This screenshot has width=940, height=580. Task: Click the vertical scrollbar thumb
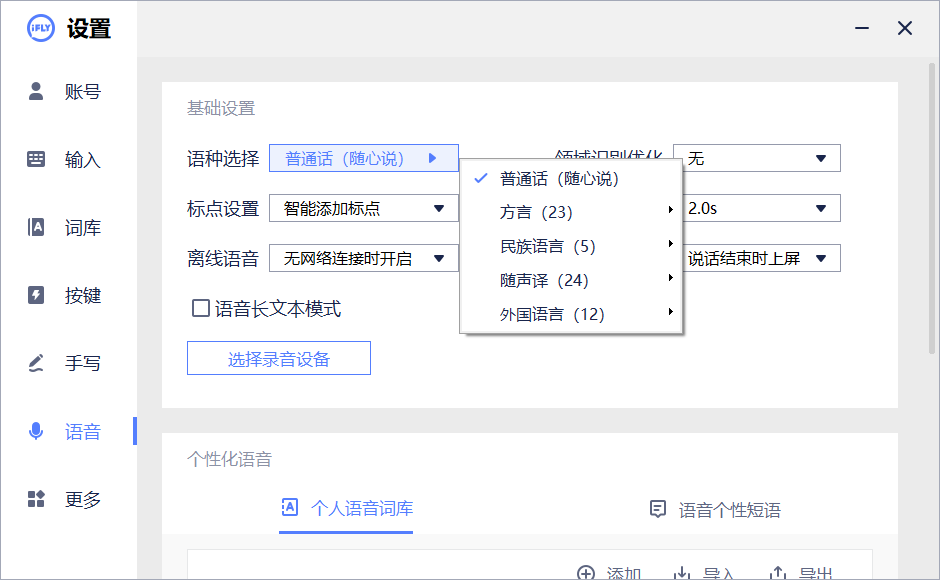[932, 208]
